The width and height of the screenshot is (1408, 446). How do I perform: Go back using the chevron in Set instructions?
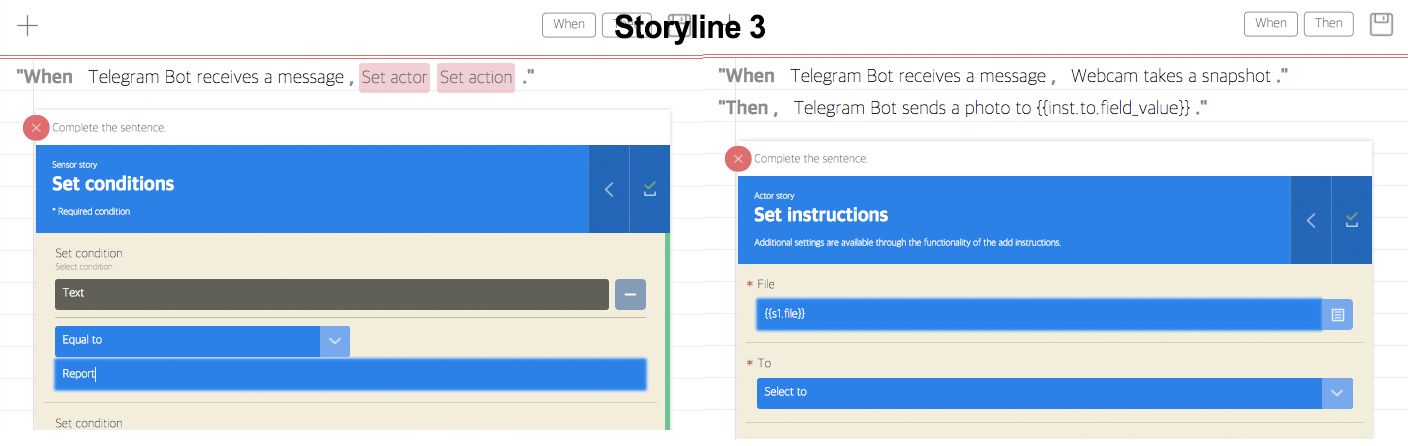pos(1311,220)
